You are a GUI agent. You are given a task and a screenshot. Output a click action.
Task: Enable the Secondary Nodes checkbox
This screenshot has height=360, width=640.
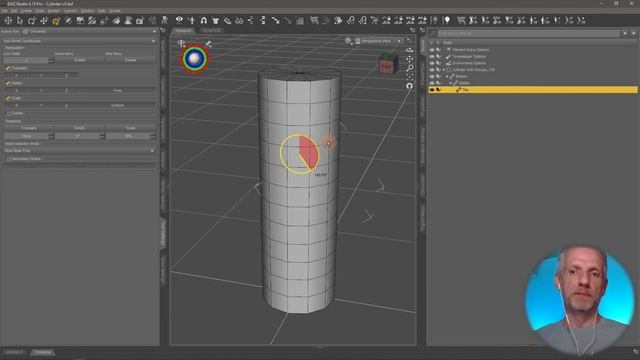[8, 159]
